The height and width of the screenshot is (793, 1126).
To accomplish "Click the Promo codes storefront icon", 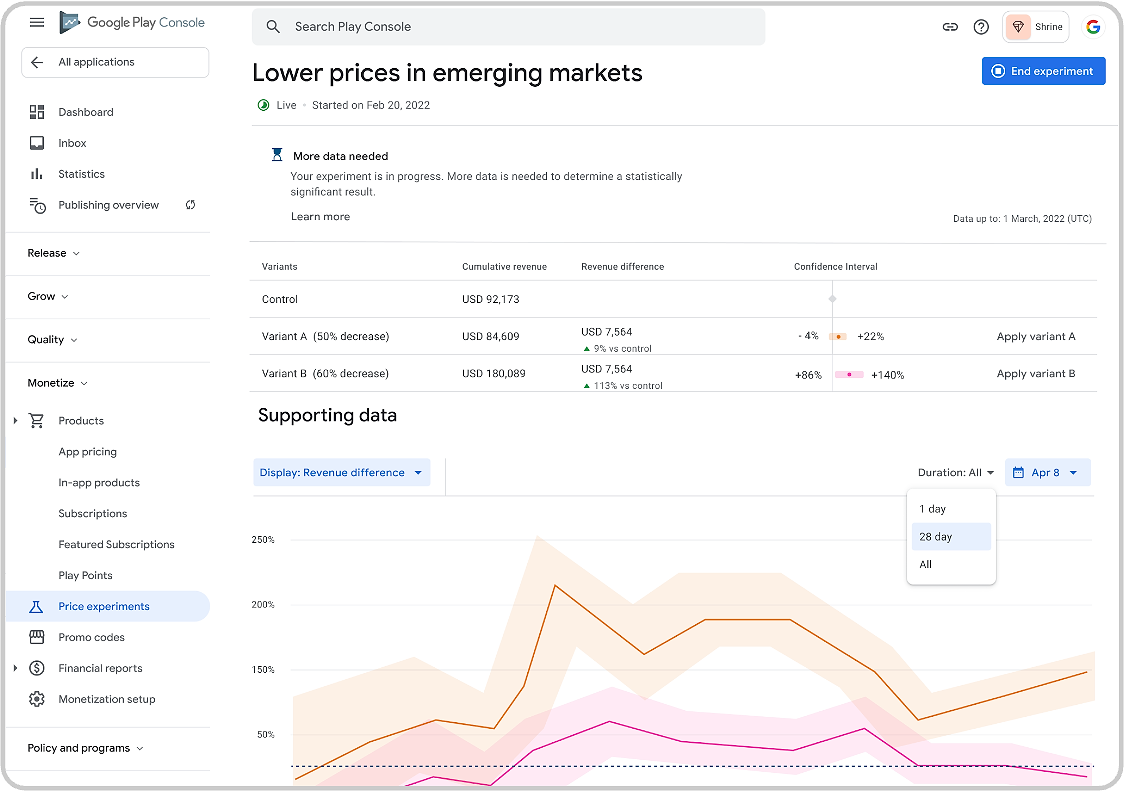I will (x=37, y=637).
